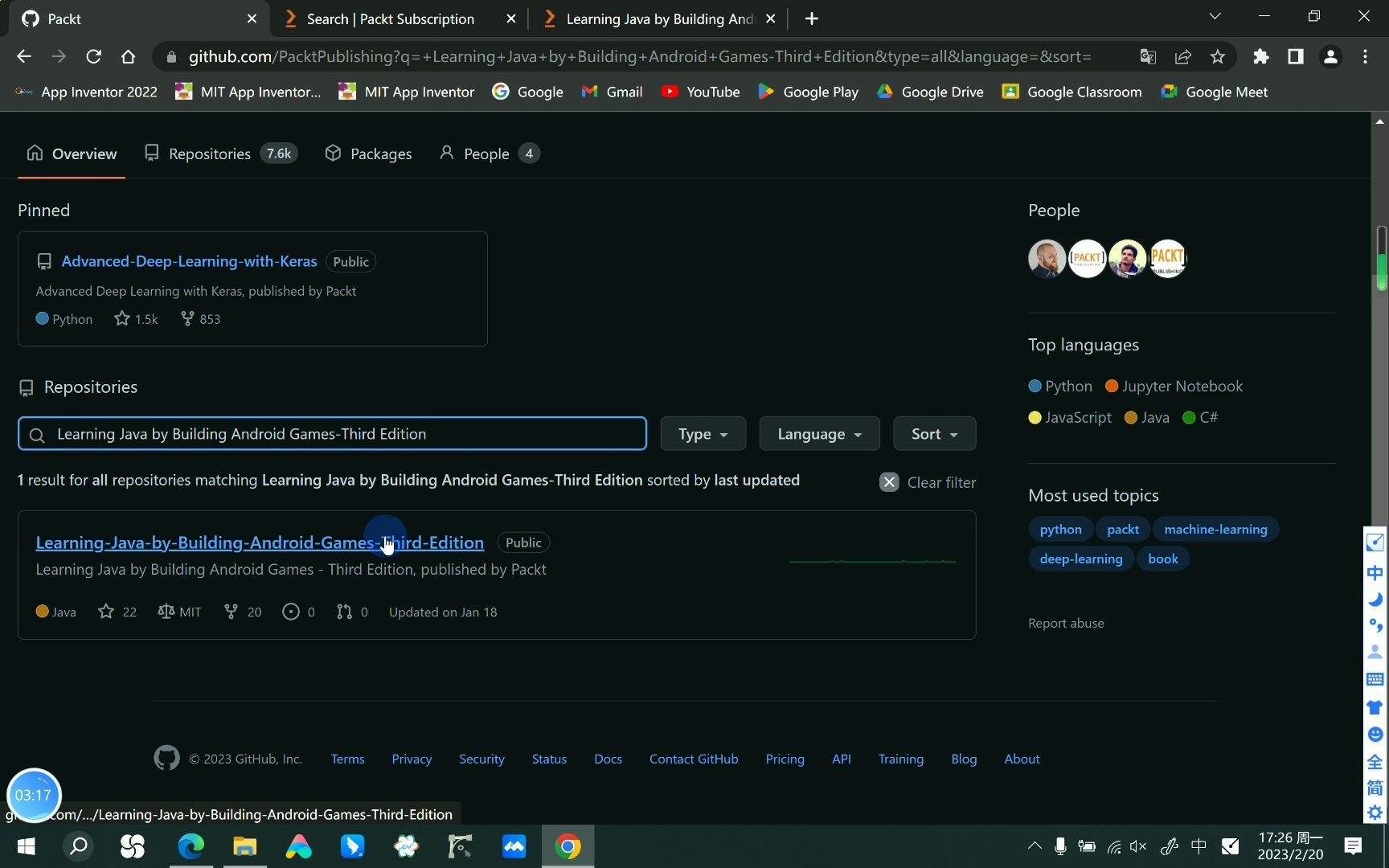The image size is (1389, 868).
Task: Open the Packages tab
Action: click(x=368, y=154)
